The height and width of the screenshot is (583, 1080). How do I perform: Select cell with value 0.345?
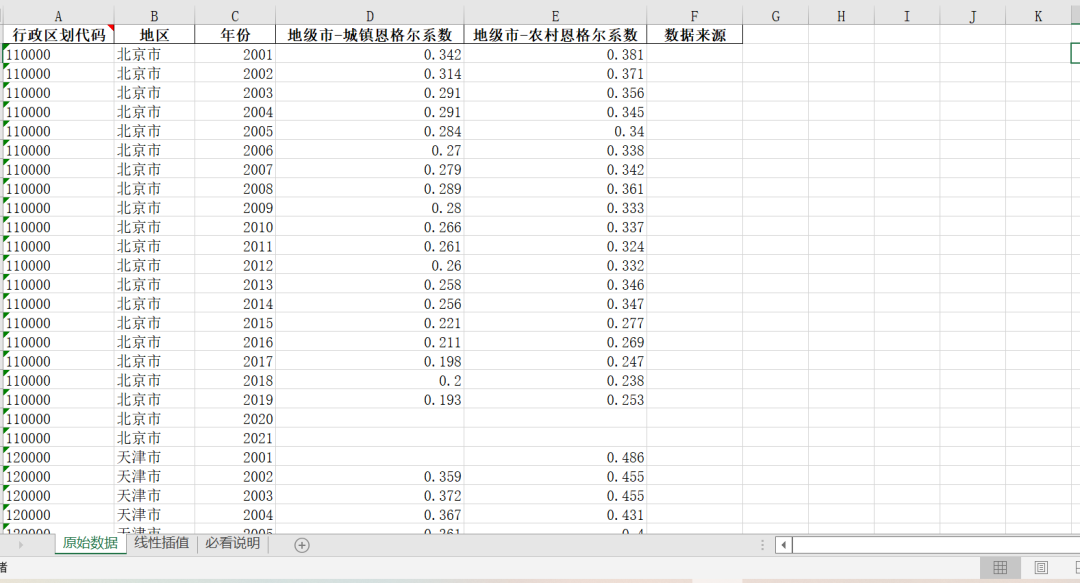point(555,112)
